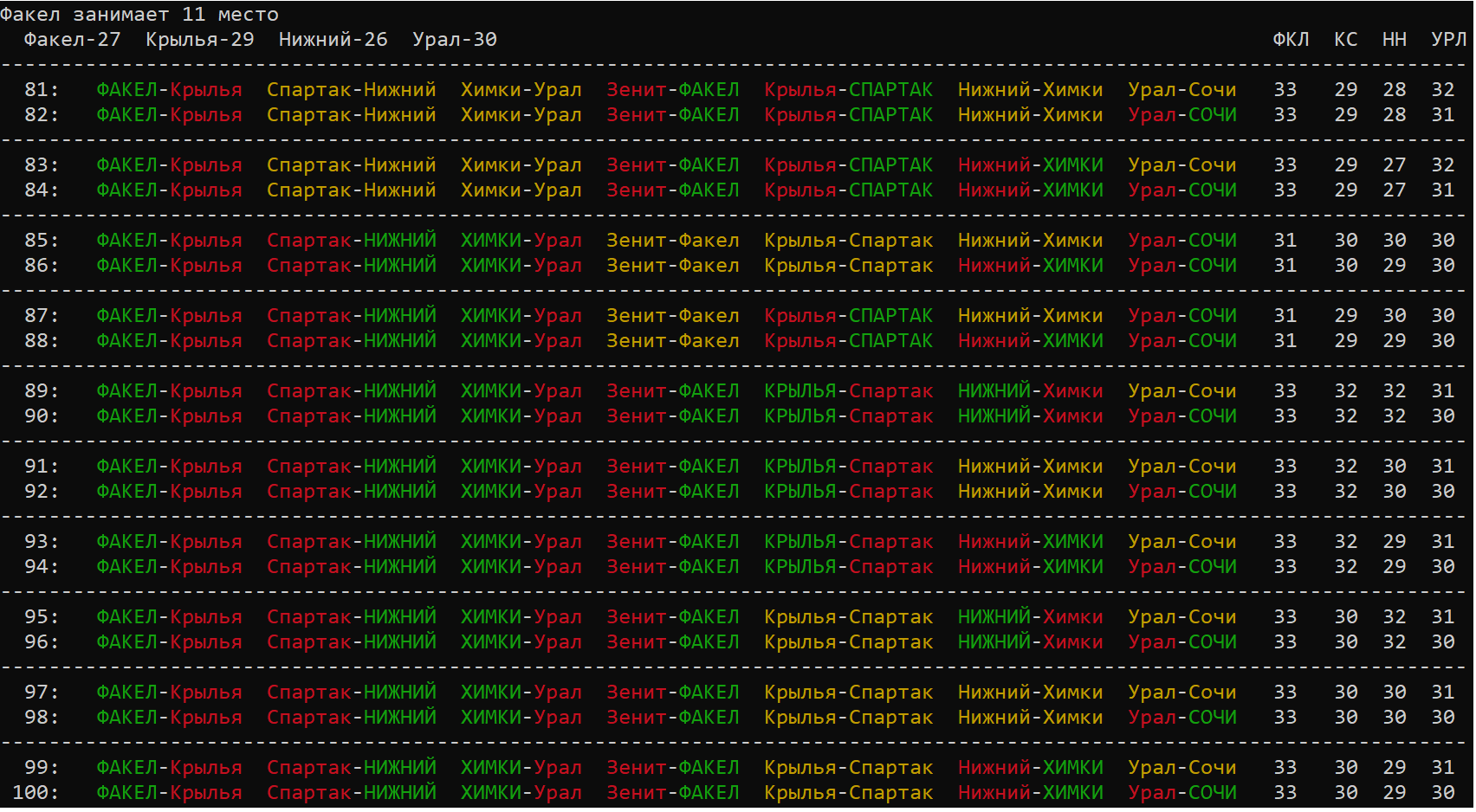This screenshot has width=1476, height=812.
Task: Click 'Нижний-Химки' in row 92
Action: tap(1031, 492)
